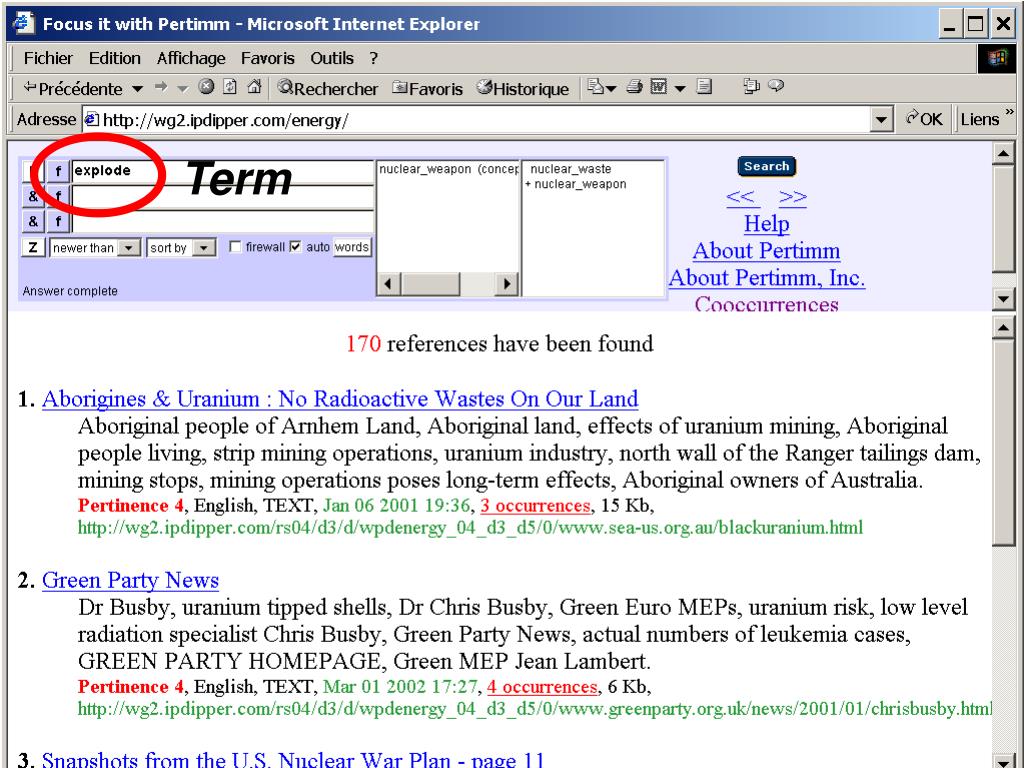Click the home page icon
Screen dimensions: 1024x768
click(x=255, y=86)
